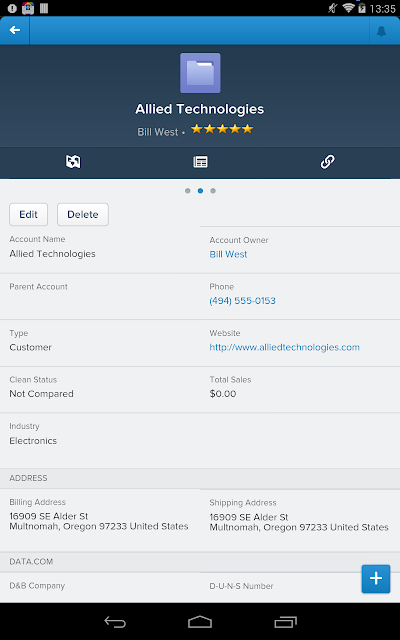Image resolution: width=400 pixels, height=640 pixels.
Task: Select the first page indicator dot
Action: pos(187,191)
